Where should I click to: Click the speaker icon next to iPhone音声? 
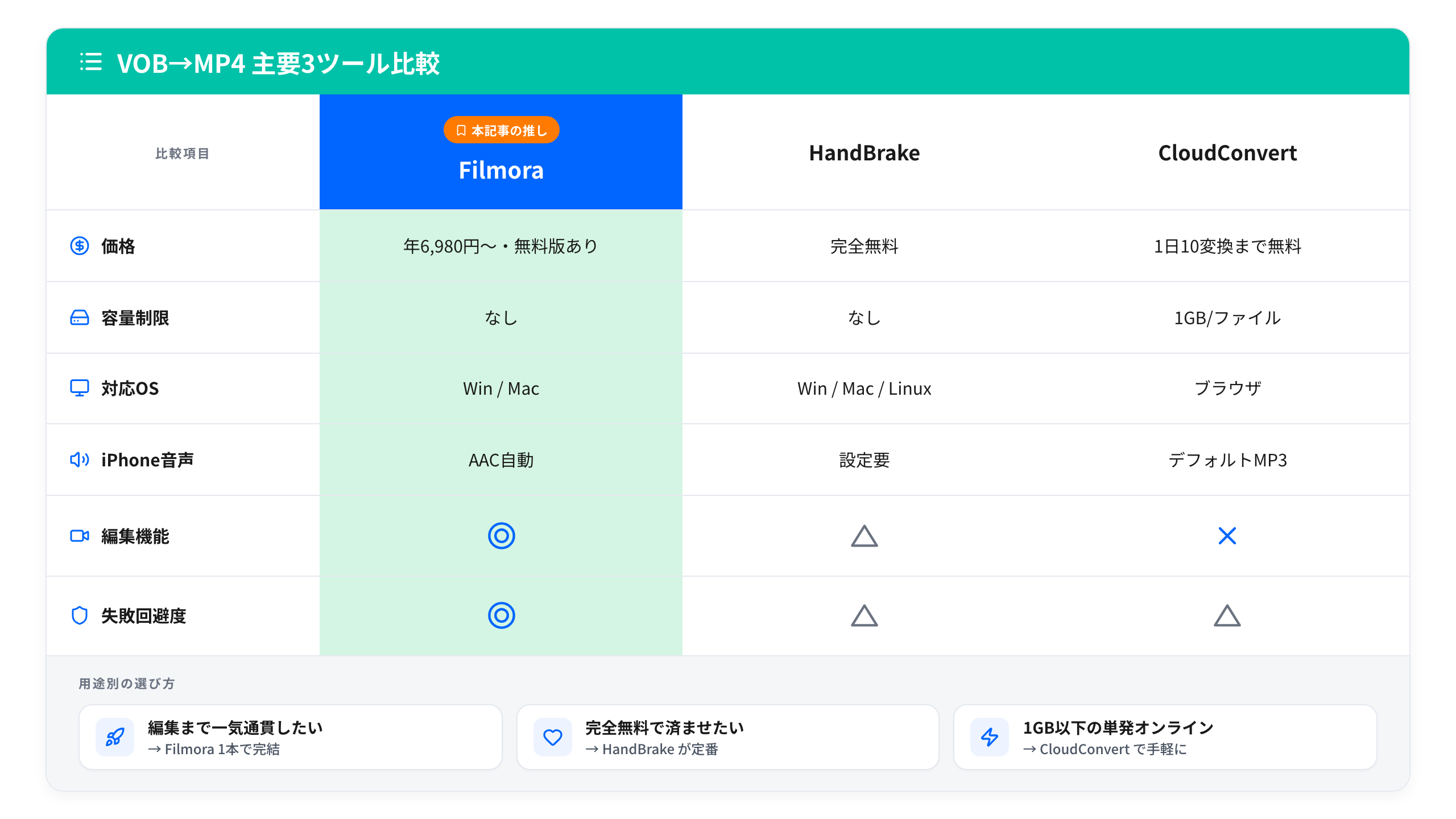point(80,460)
